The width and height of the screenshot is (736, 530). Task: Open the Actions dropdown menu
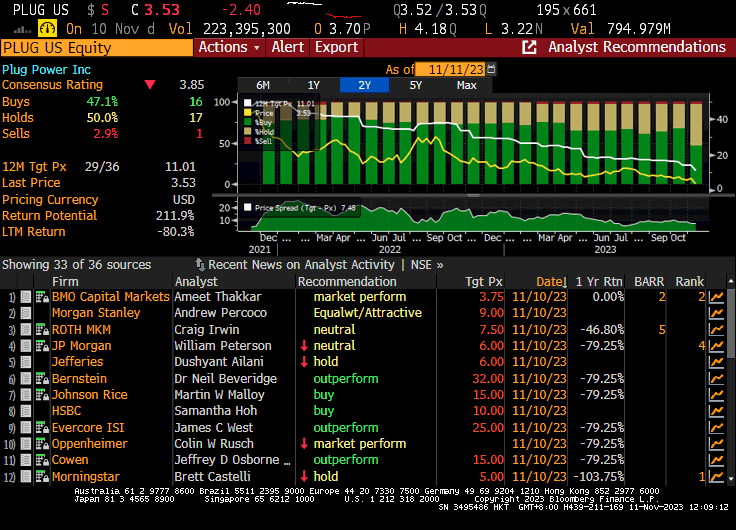(229, 47)
